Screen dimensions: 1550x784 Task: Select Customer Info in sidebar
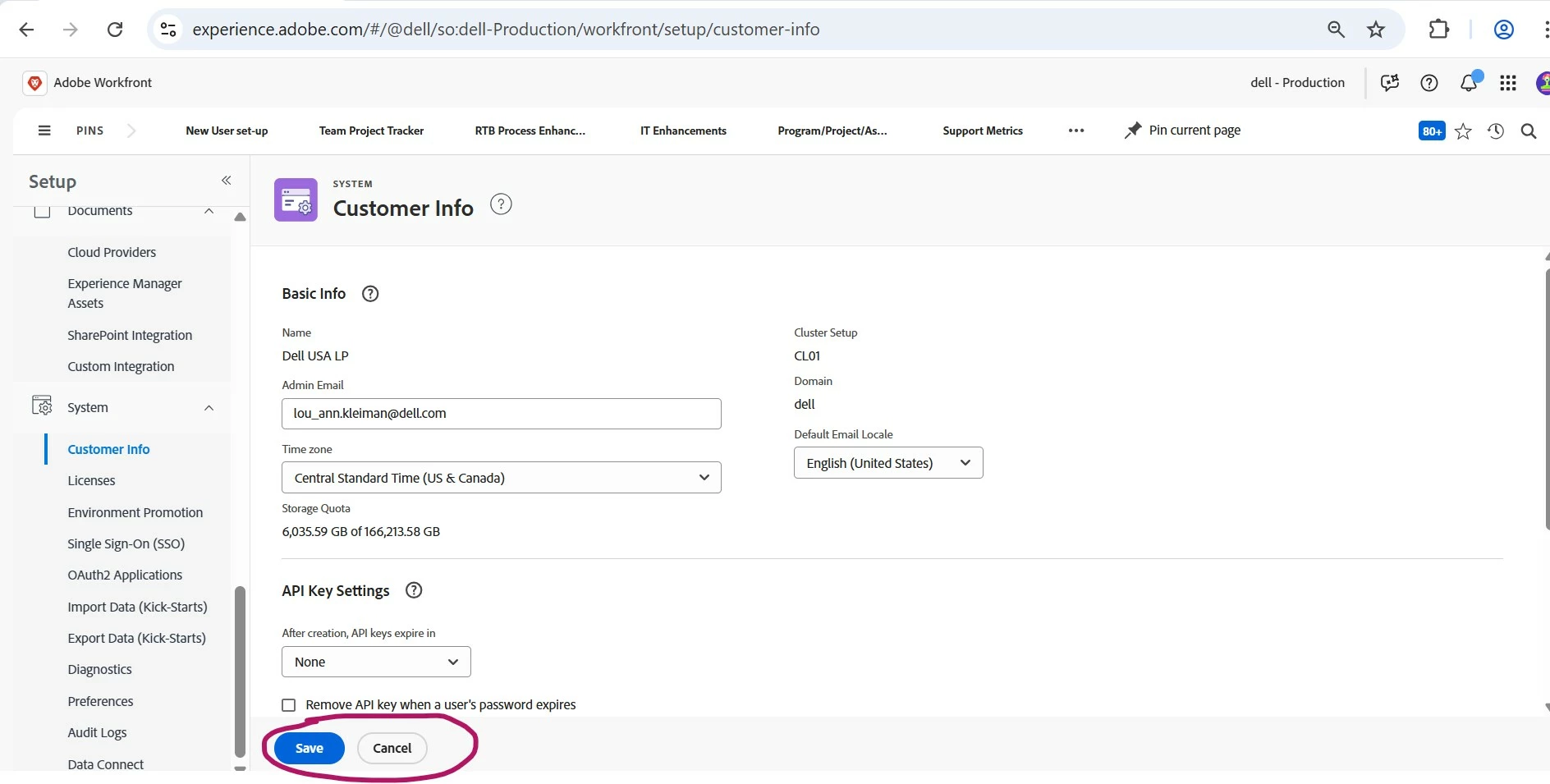tap(108, 449)
